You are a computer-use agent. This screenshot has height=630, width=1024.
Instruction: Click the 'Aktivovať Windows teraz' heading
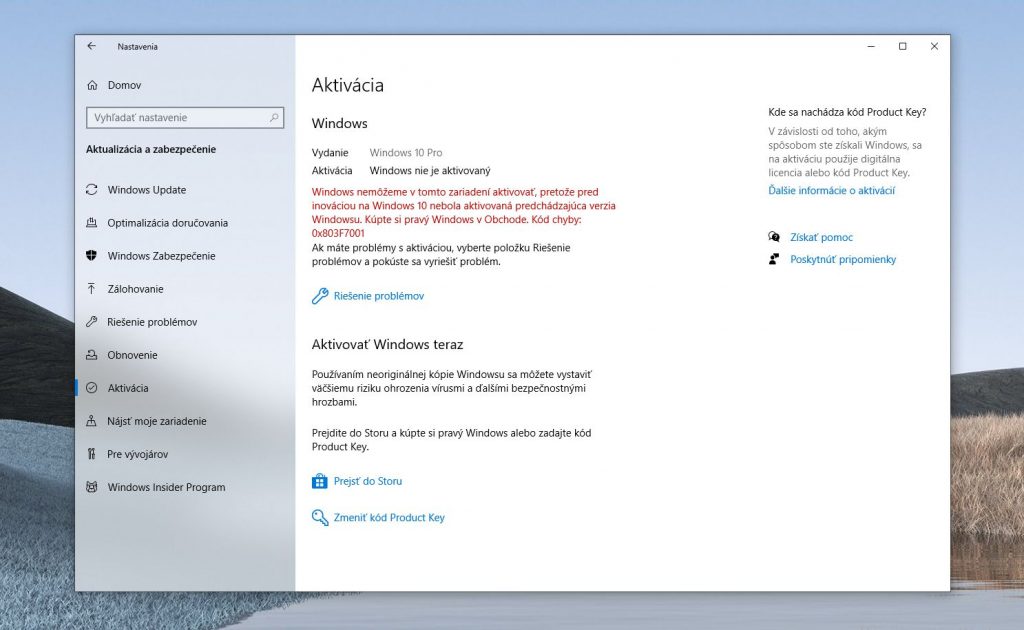(x=387, y=344)
